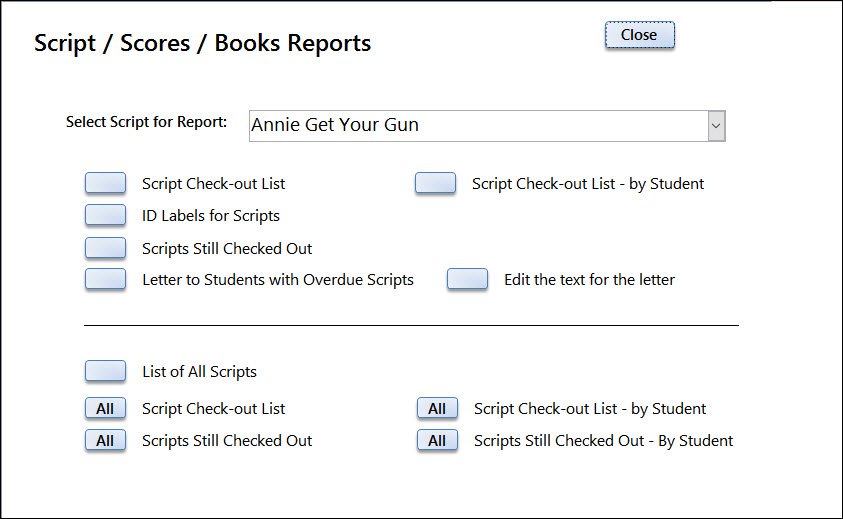Click All for Script Check-out List by Student
Viewport: 843px width, 519px height.
point(438,408)
